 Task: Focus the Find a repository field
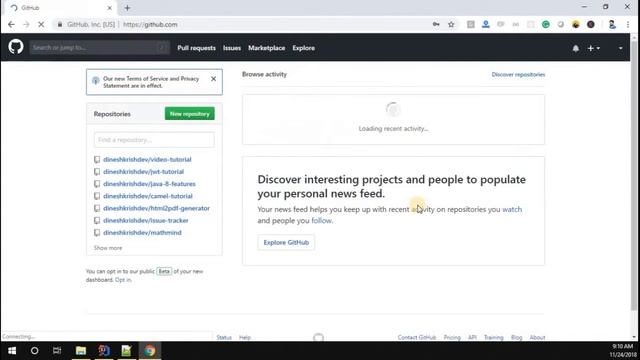tap(154, 140)
